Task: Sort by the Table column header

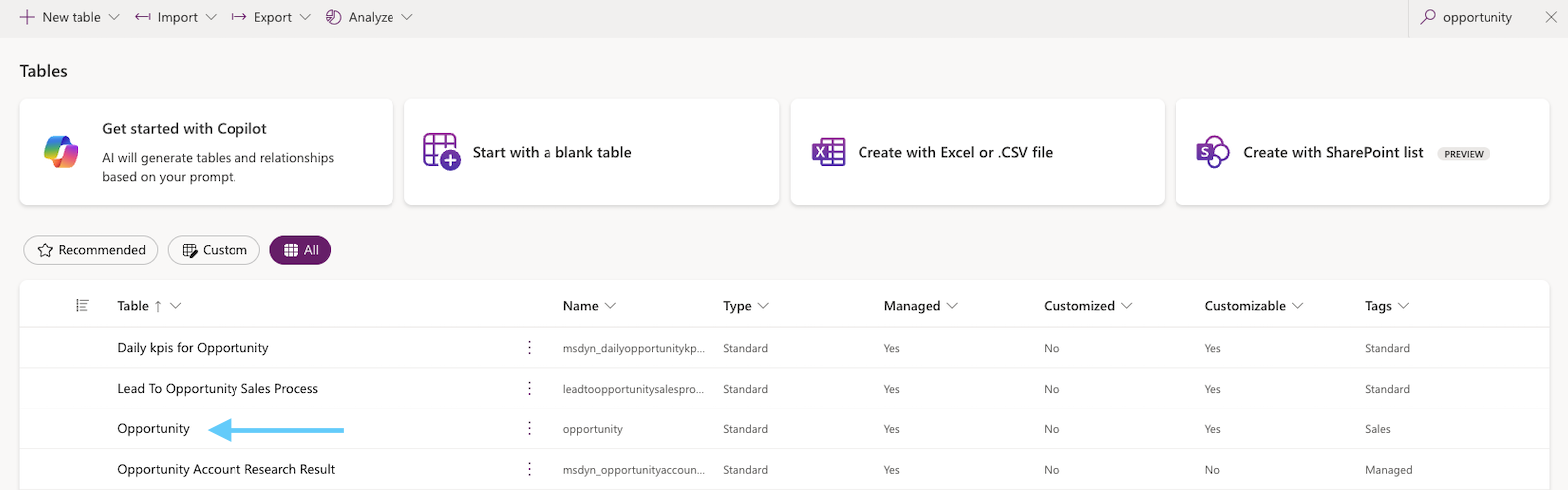Action: 149,306
